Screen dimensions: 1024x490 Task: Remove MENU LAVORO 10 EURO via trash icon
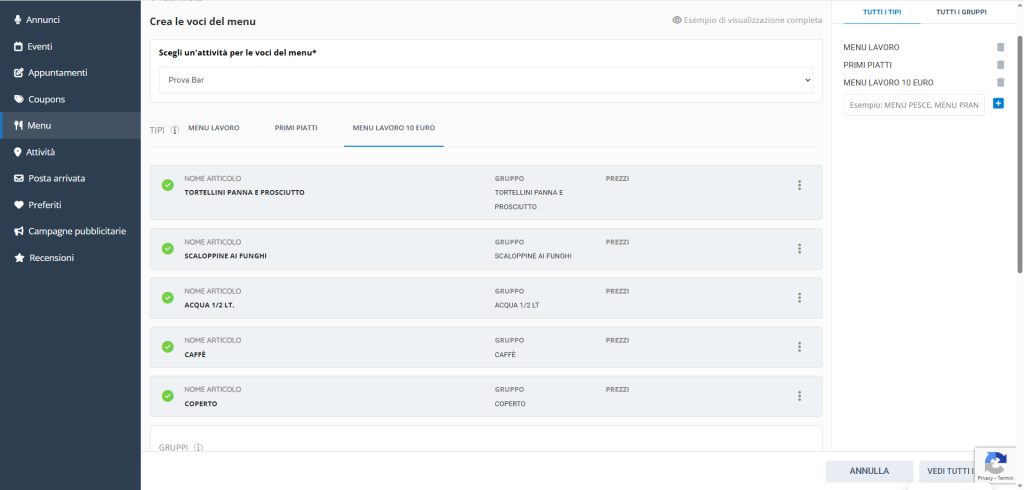pos(1000,83)
